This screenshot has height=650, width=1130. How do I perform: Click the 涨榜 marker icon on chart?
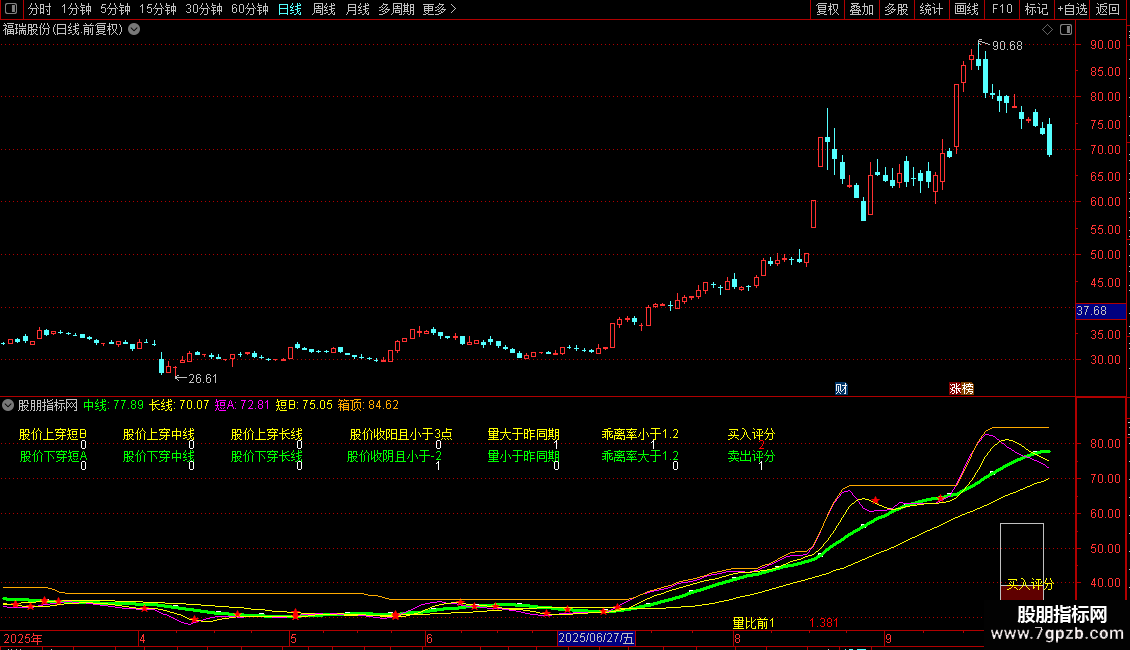[961, 389]
